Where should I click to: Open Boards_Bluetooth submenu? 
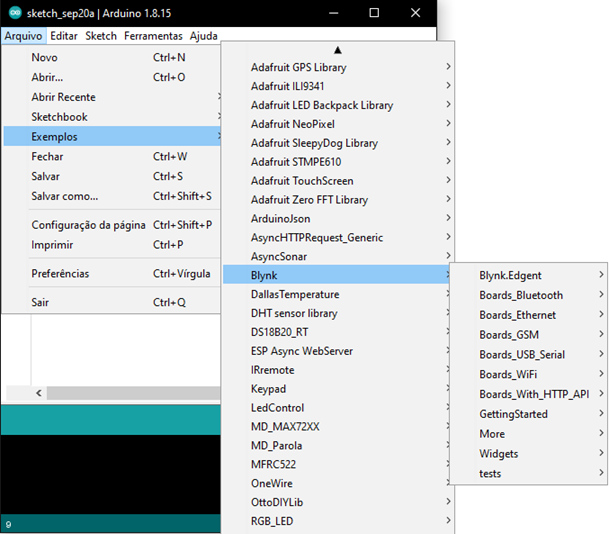[529, 295]
